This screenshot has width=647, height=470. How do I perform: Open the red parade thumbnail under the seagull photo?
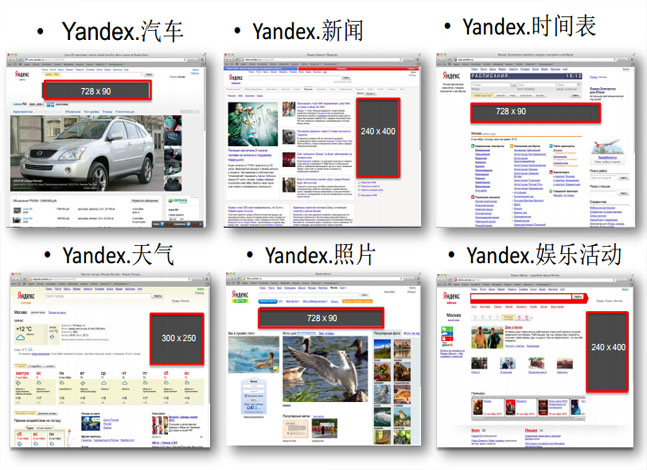pyautogui.click(x=324, y=429)
